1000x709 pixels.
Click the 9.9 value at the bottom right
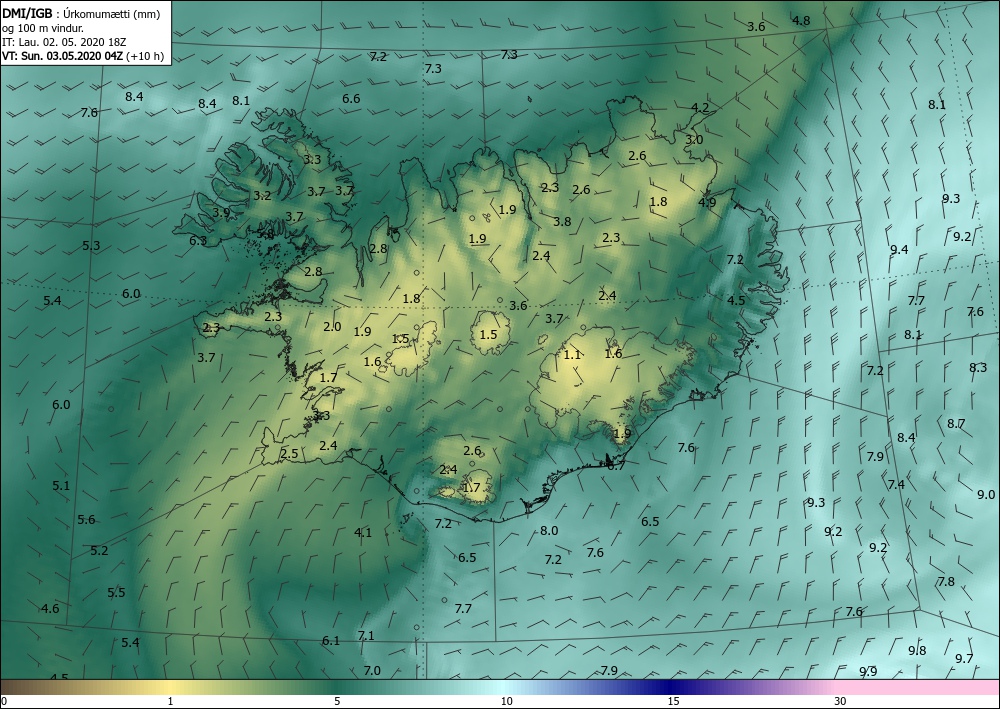coord(868,671)
